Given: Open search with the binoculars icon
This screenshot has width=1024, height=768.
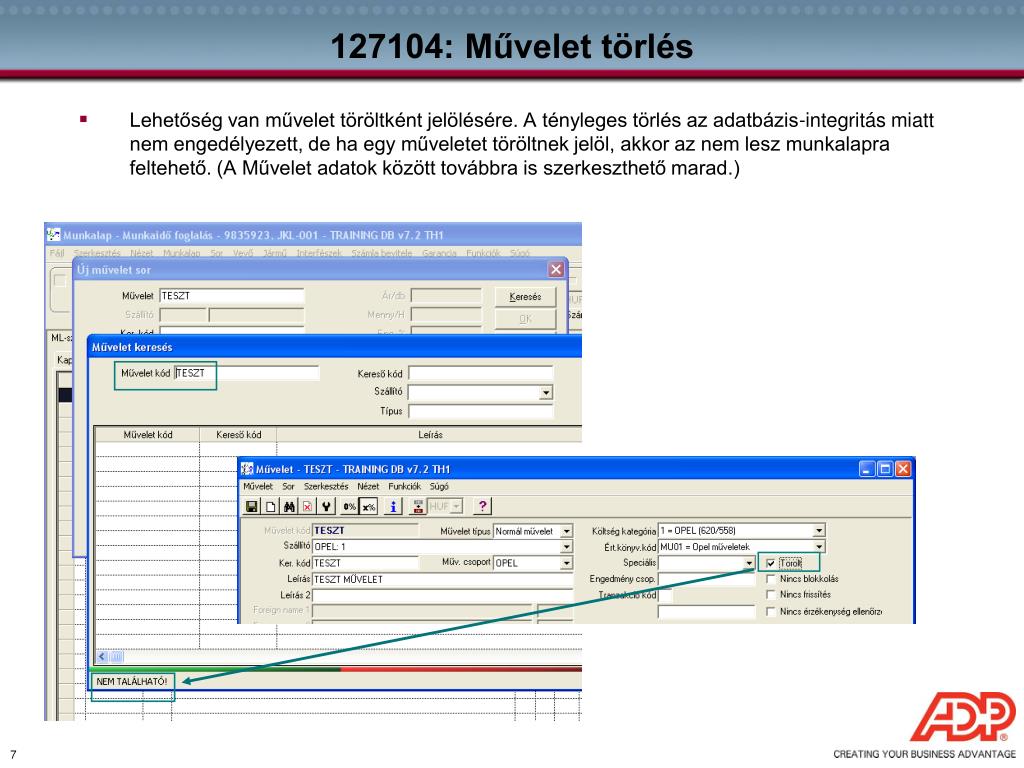Looking at the screenshot, I should (289, 506).
